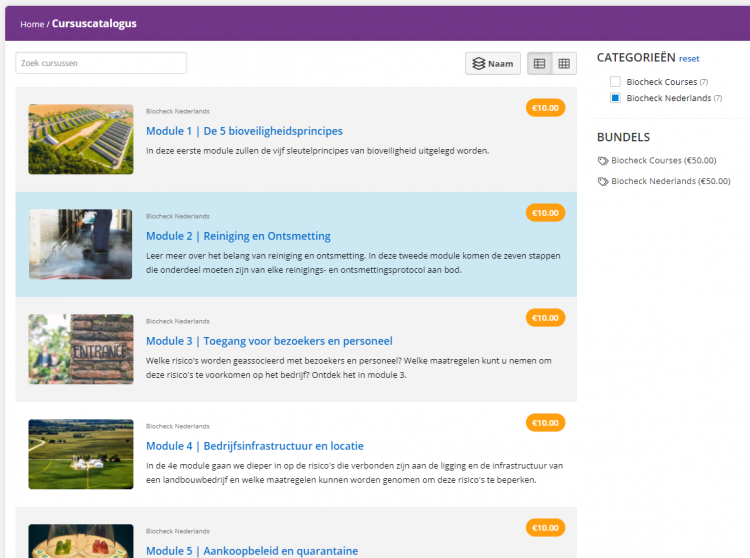Open Module 1 De 5 bioveiligheidsprincipes
Screen dimensions: 750x558
[244, 131]
